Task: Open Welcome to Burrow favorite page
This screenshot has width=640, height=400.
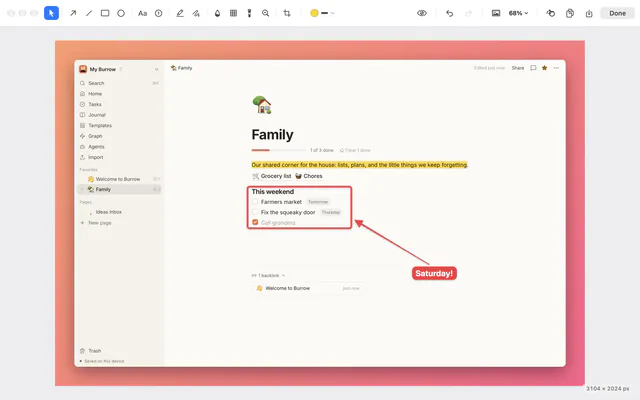Action: pos(119,179)
